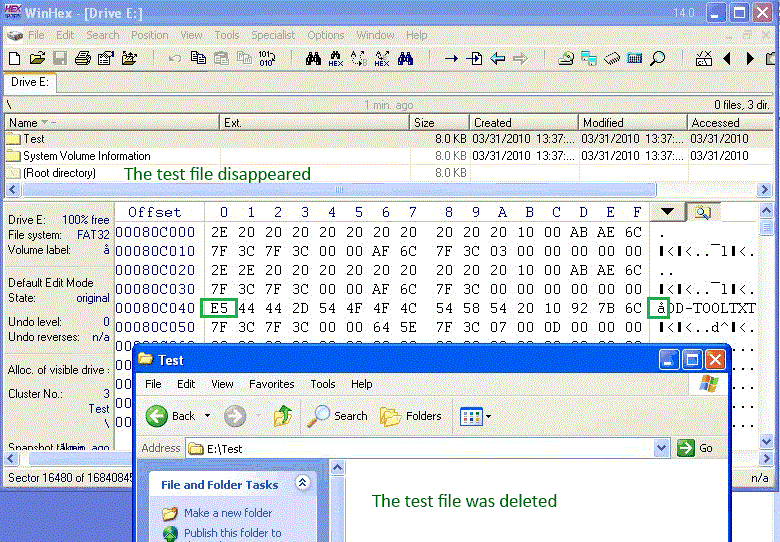Click the Clone Disk toolbar icon
The image size is (780, 542).
[588, 59]
